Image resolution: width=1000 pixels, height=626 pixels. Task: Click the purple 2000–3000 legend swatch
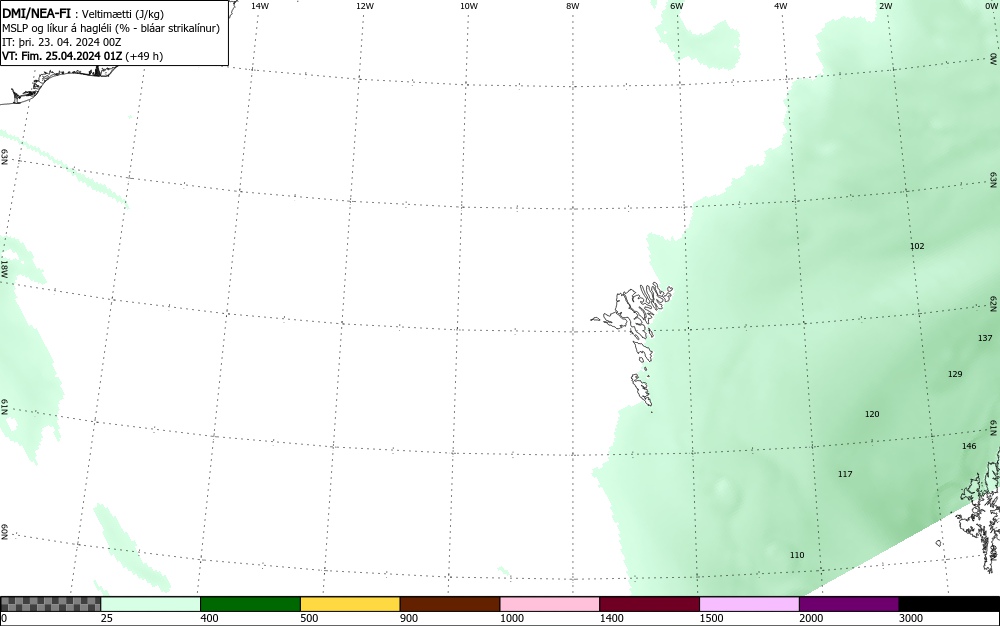click(x=849, y=604)
